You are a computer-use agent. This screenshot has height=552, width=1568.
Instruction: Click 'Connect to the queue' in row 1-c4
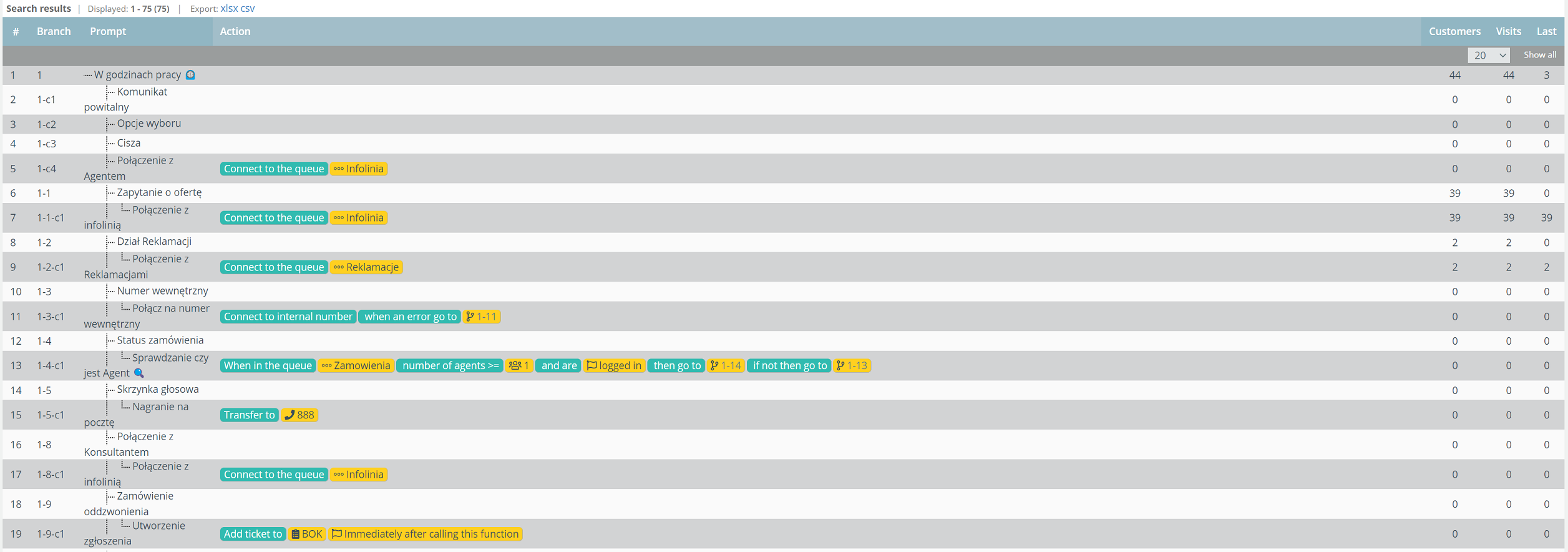click(274, 169)
